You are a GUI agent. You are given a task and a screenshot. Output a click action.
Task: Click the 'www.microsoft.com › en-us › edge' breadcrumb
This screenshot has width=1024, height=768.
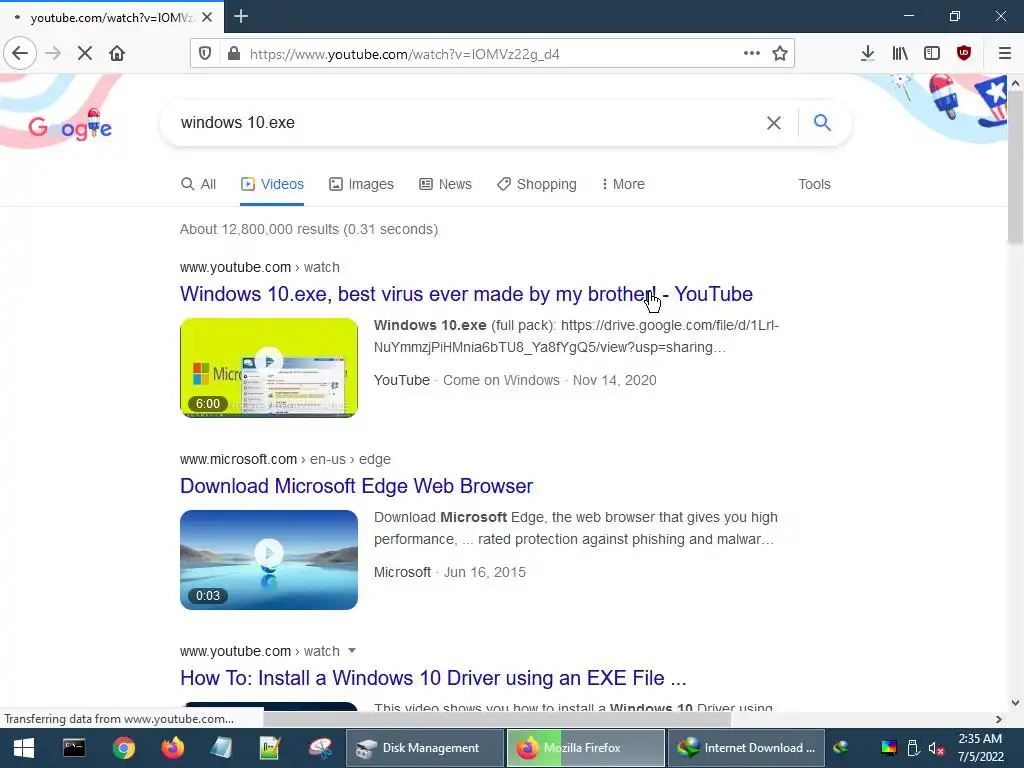click(285, 459)
